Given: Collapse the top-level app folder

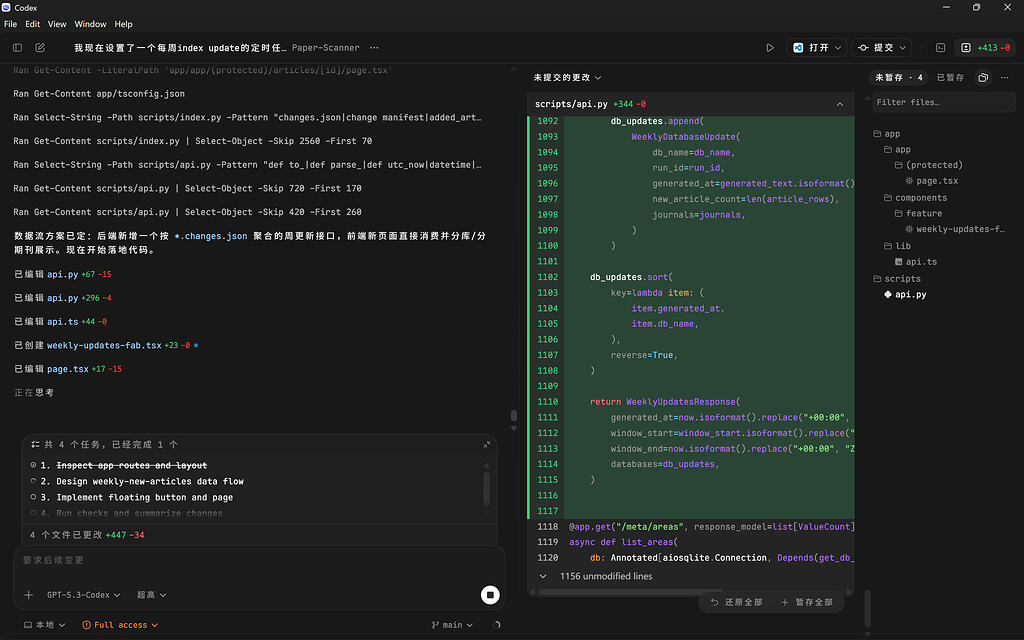Looking at the screenshot, I should (x=887, y=134).
